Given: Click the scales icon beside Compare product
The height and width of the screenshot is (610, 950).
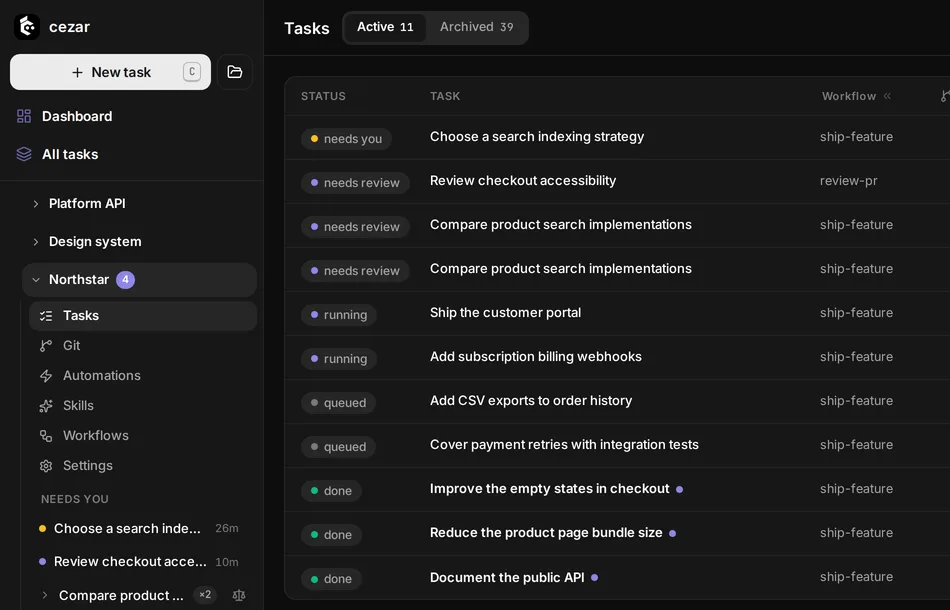Looking at the screenshot, I should [x=239, y=595].
